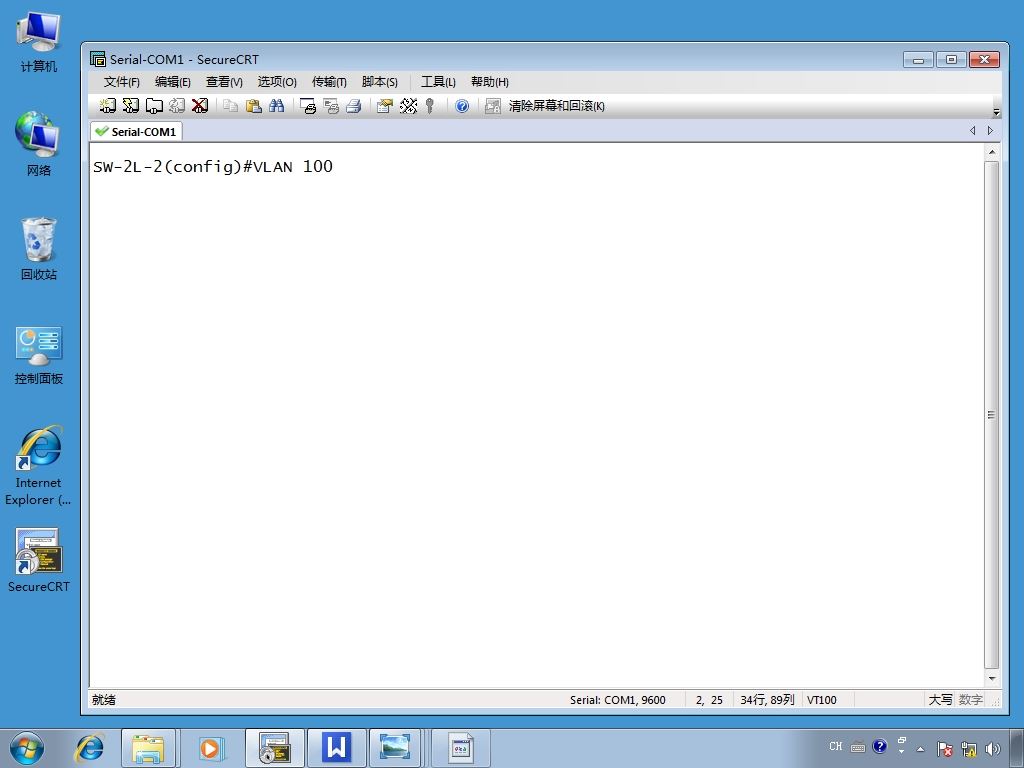Show hidden tray icons arrow
This screenshot has height=768, width=1024.
tap(921, 749)
